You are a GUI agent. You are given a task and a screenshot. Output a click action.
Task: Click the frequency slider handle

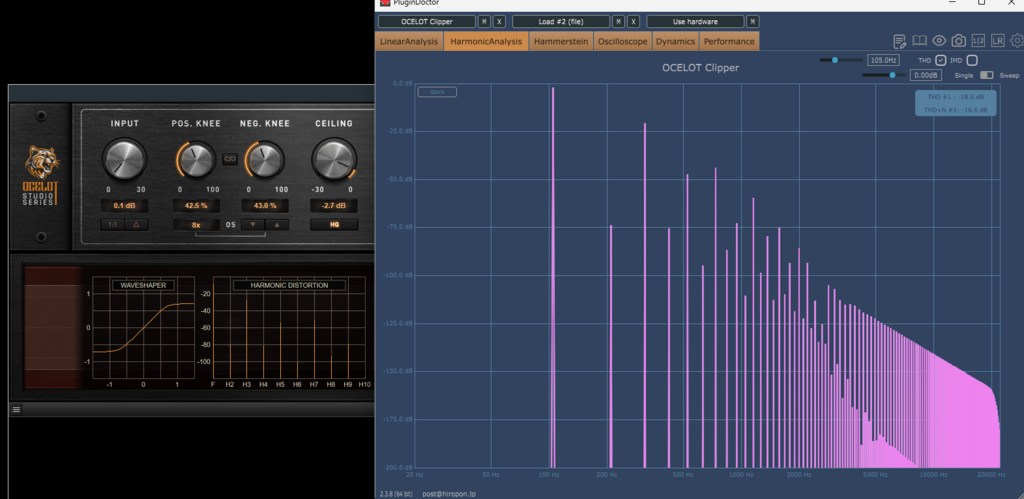tap(835, 60)
